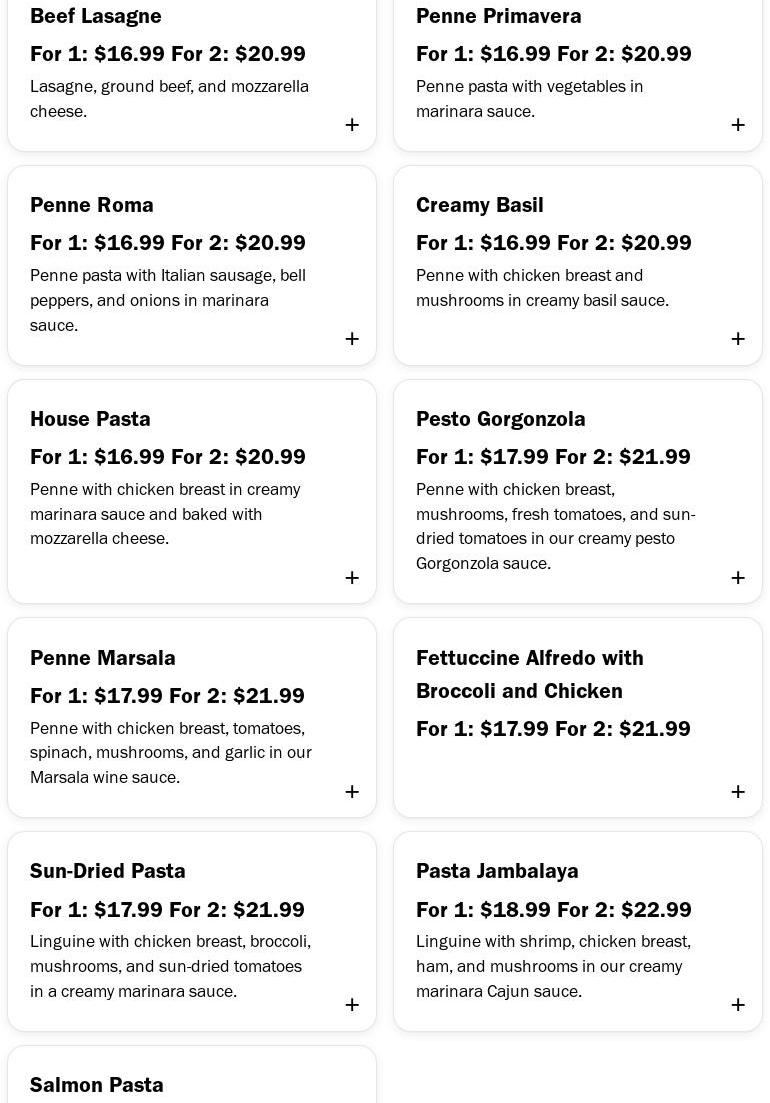770x1103 pixels.
Task: Click the Pesto Gorgonzola title
Action: click(x=501, y=419)
